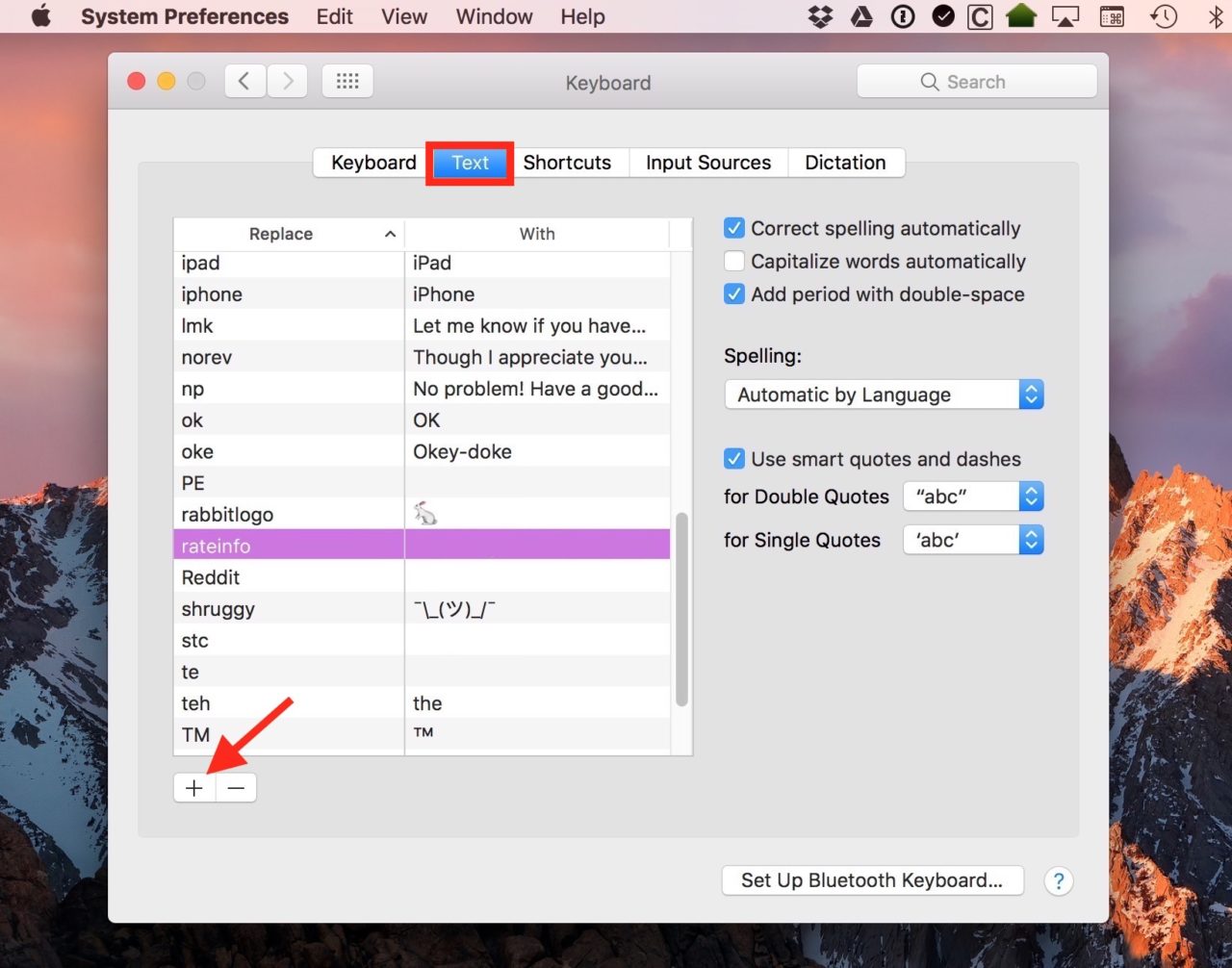
Task: Click the Google Drive menu bar icon
Action: 861,16
